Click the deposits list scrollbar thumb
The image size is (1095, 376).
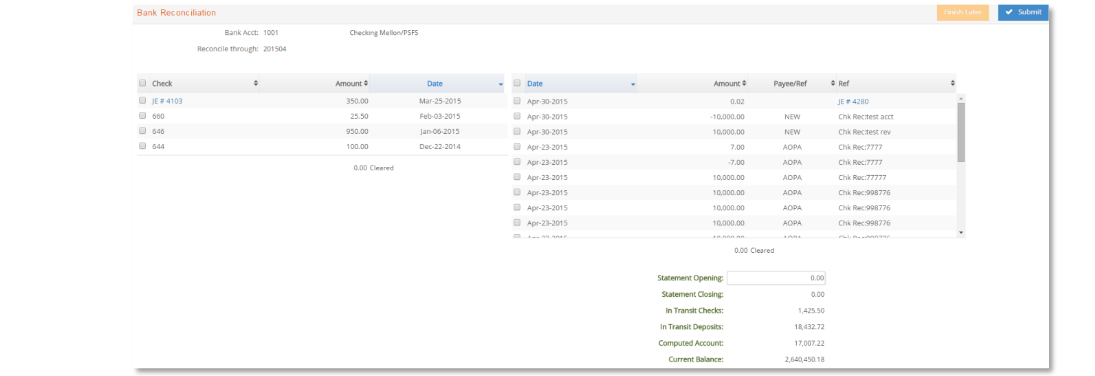pos(961,132)
